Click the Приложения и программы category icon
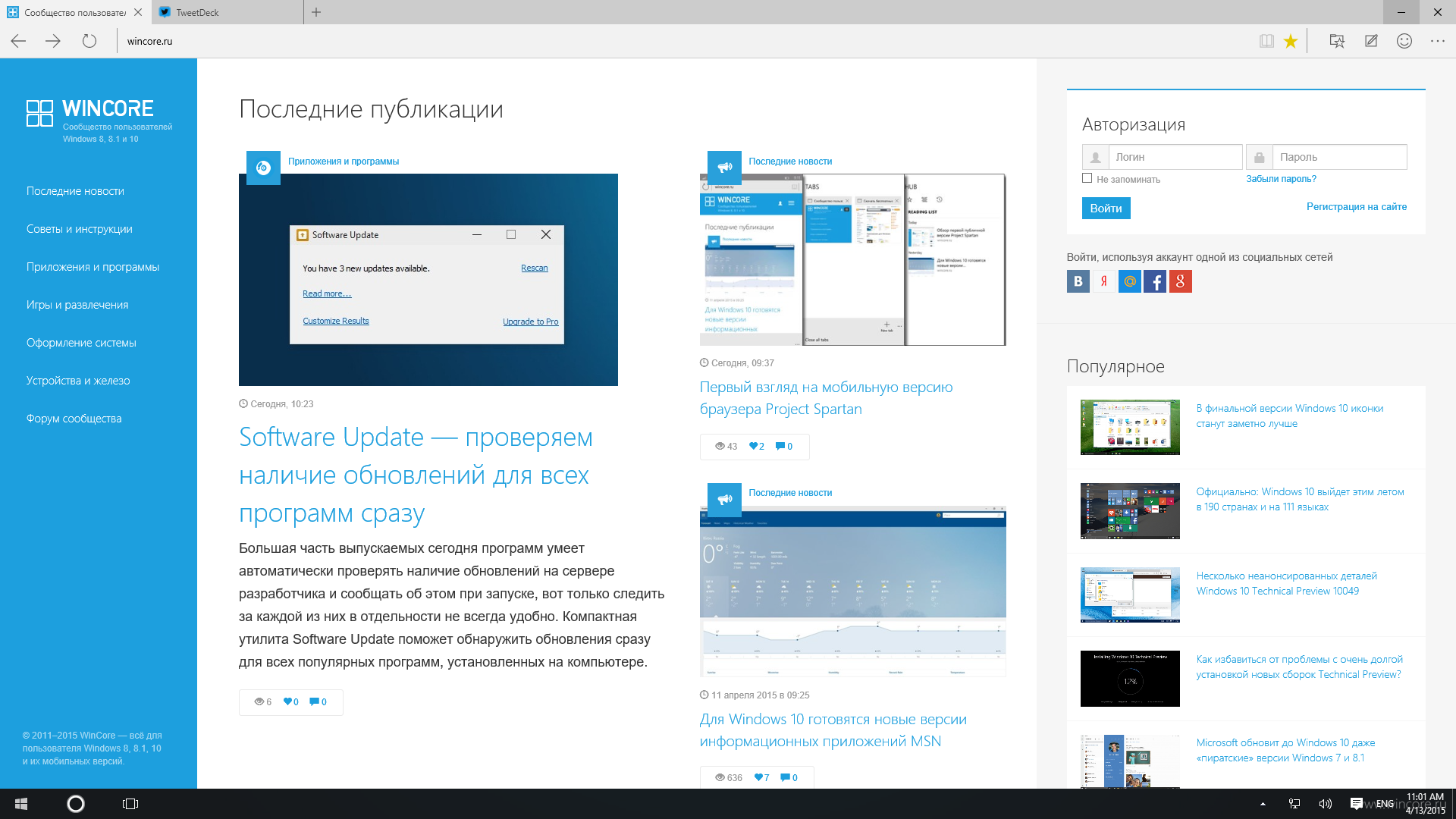 click(x=263, y=168)
